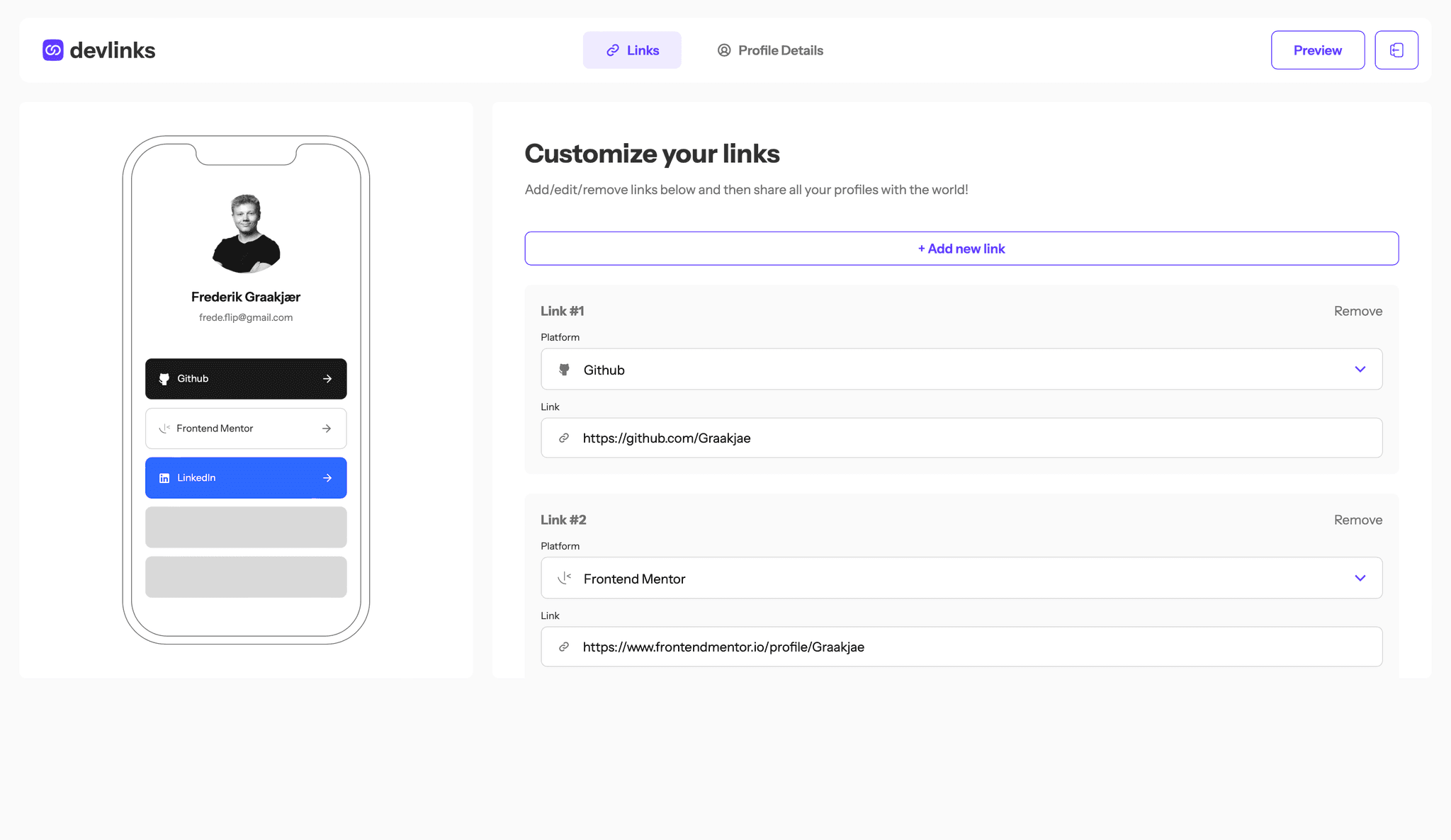
Task: Remove Link #2 entry
Action: point(1357,519)
